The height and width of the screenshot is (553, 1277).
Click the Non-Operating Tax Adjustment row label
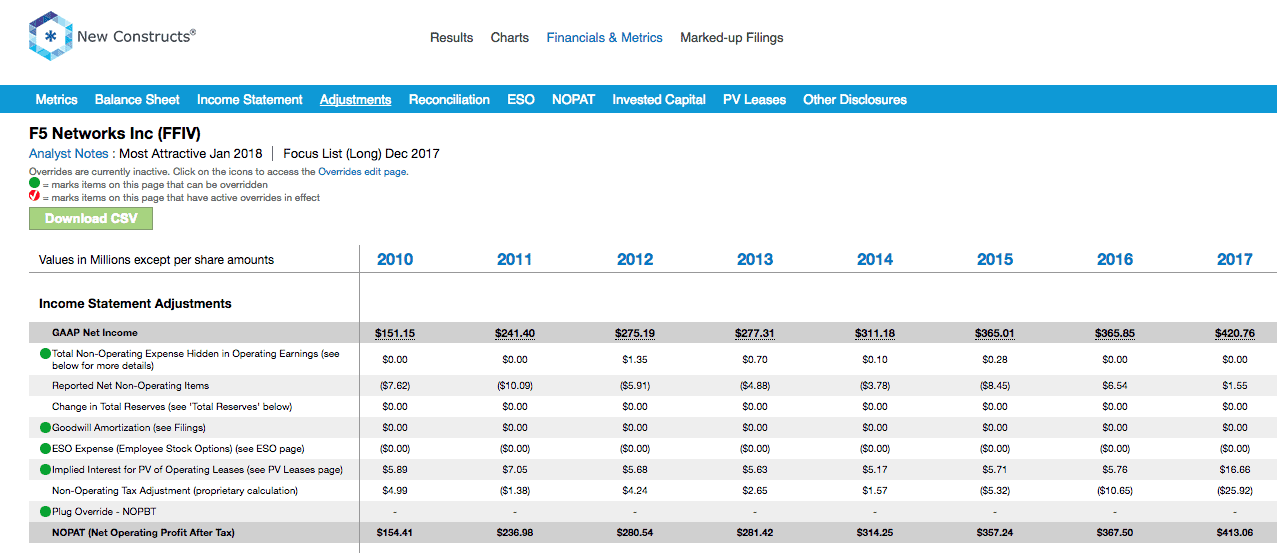coord(175,491)
